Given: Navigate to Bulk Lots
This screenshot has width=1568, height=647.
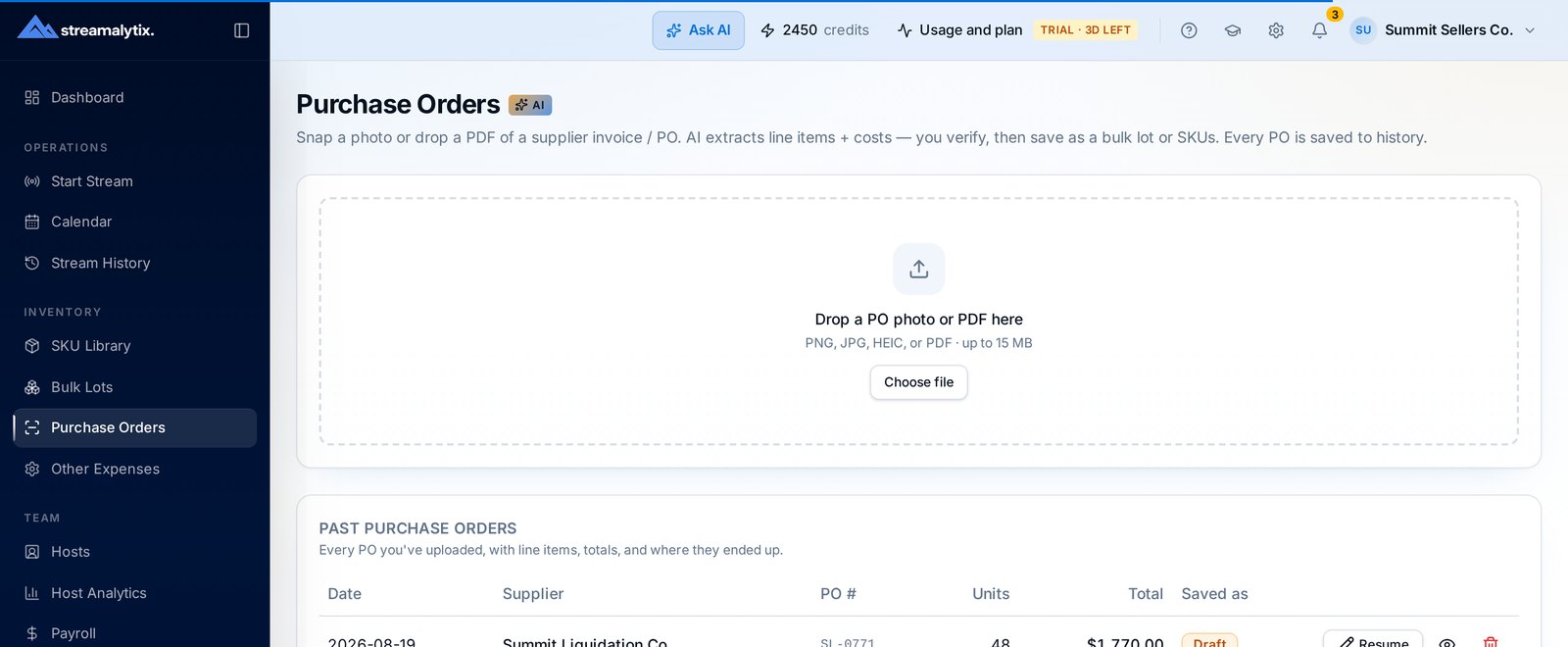Looking at the screenshot, I should click(134, 387).
